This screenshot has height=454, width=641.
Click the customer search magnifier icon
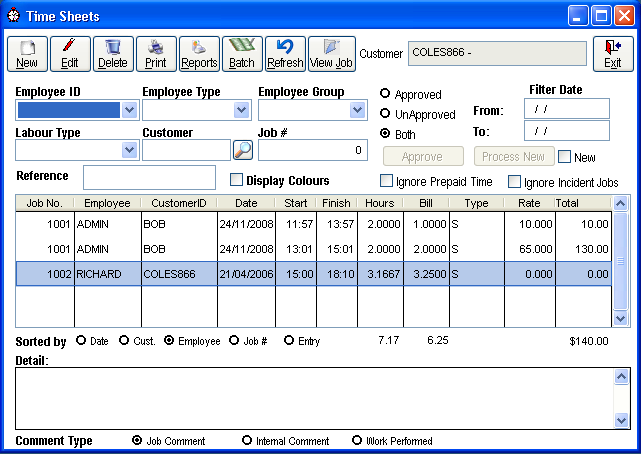click(243, 150)
